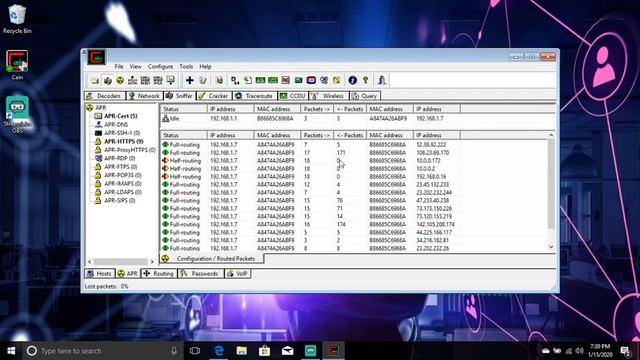This screenshot has width=640, height=360.
Task: Open the Windows Start button
Action: click(11, 351)
